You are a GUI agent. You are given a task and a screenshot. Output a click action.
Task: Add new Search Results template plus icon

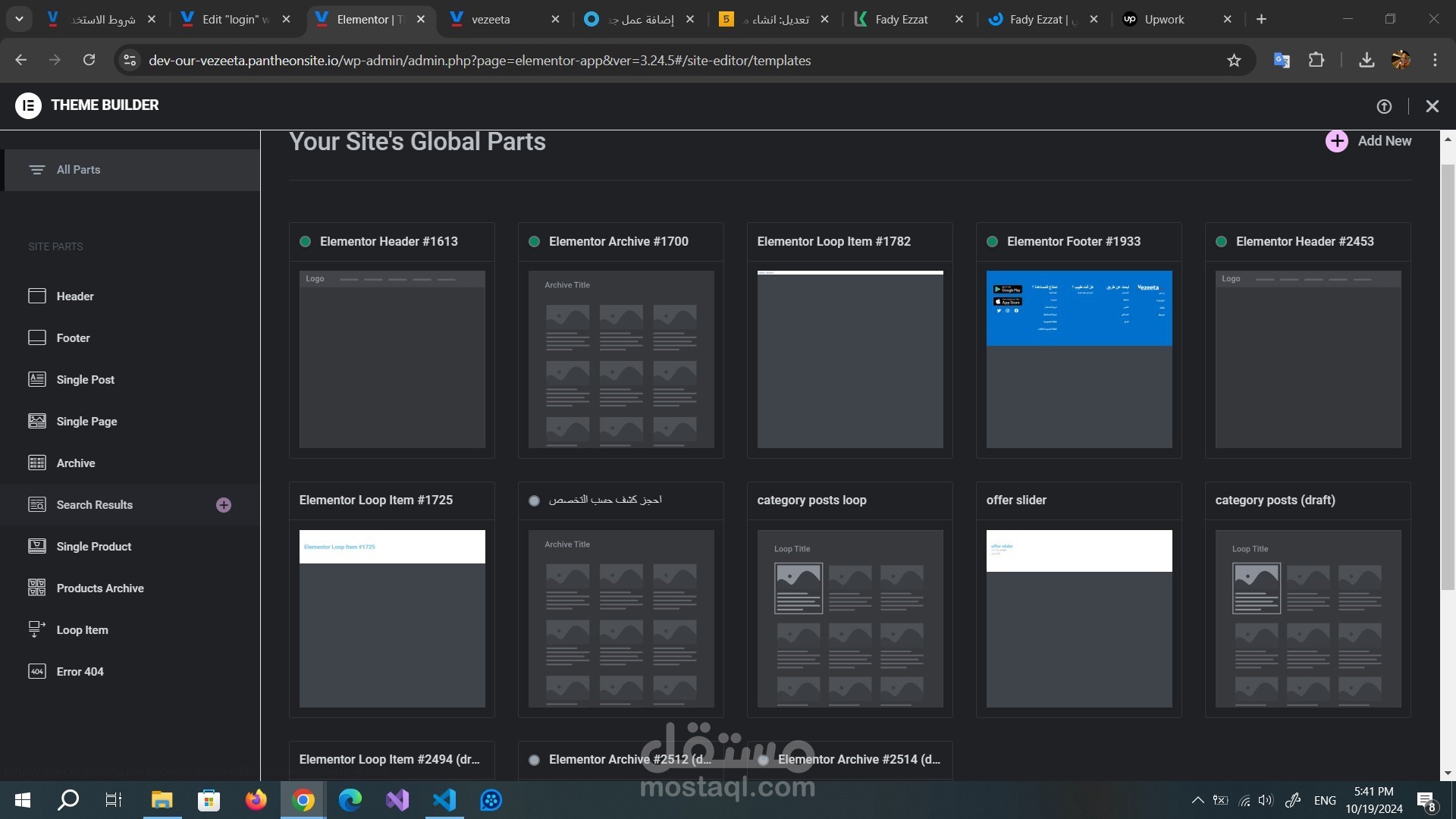(224, 505)
